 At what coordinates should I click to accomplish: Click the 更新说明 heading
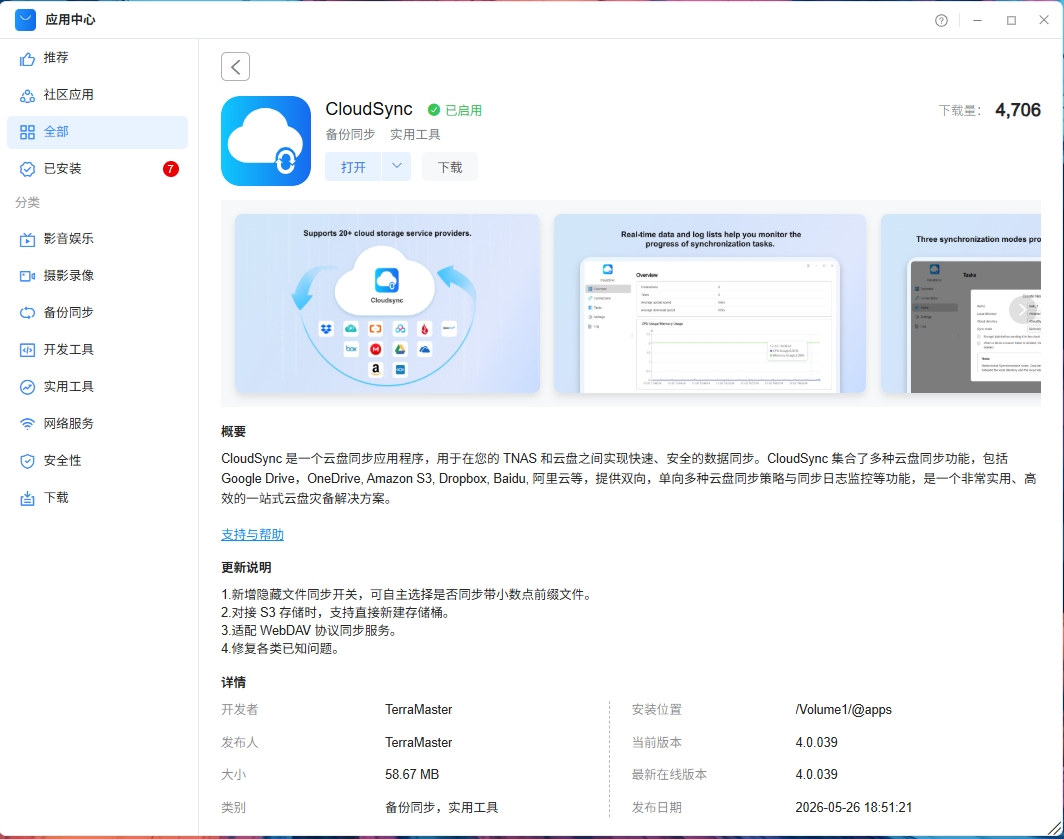[x=246, y=567]
